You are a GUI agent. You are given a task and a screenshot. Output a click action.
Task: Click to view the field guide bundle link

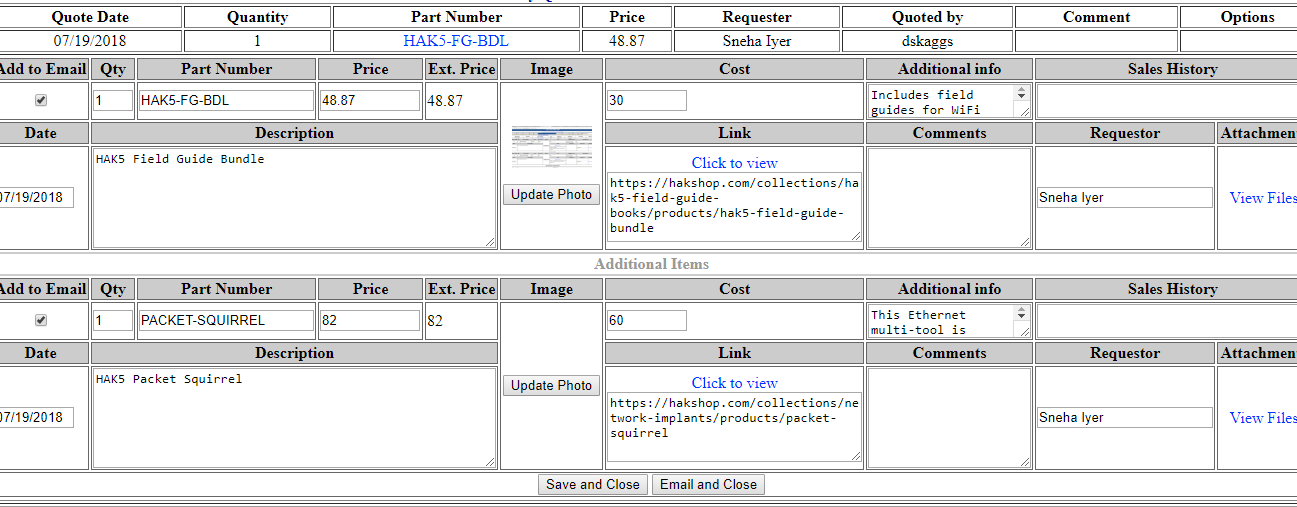pyautogui.click(x=734, y=163)
